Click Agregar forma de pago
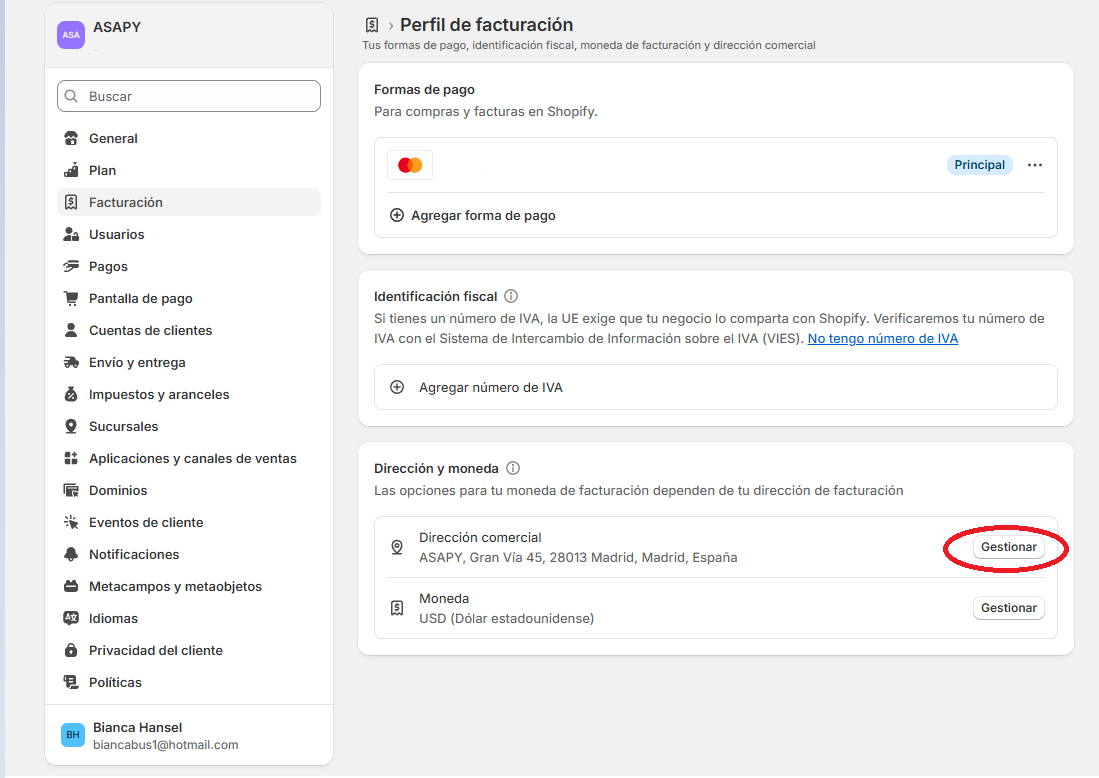 (483, 215)
